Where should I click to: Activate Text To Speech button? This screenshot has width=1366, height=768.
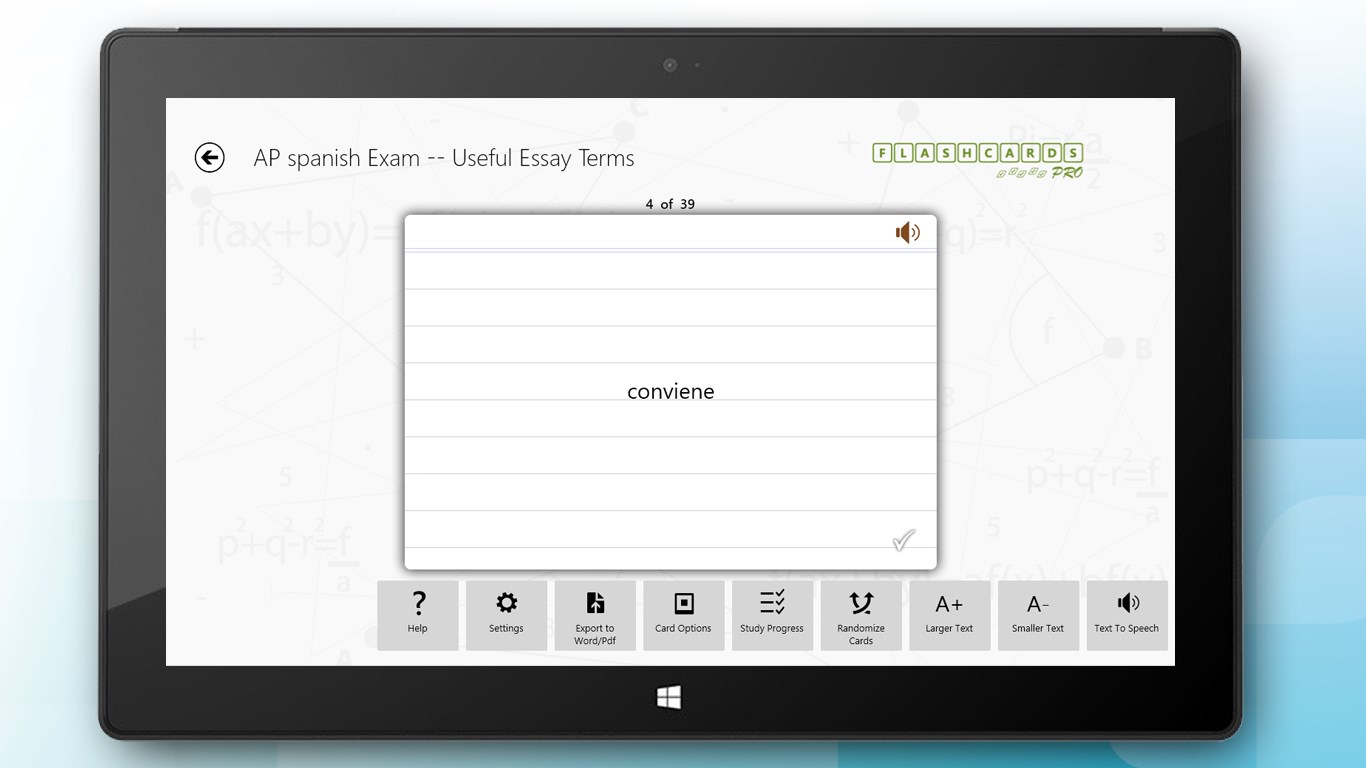[x=1127, y=615]
